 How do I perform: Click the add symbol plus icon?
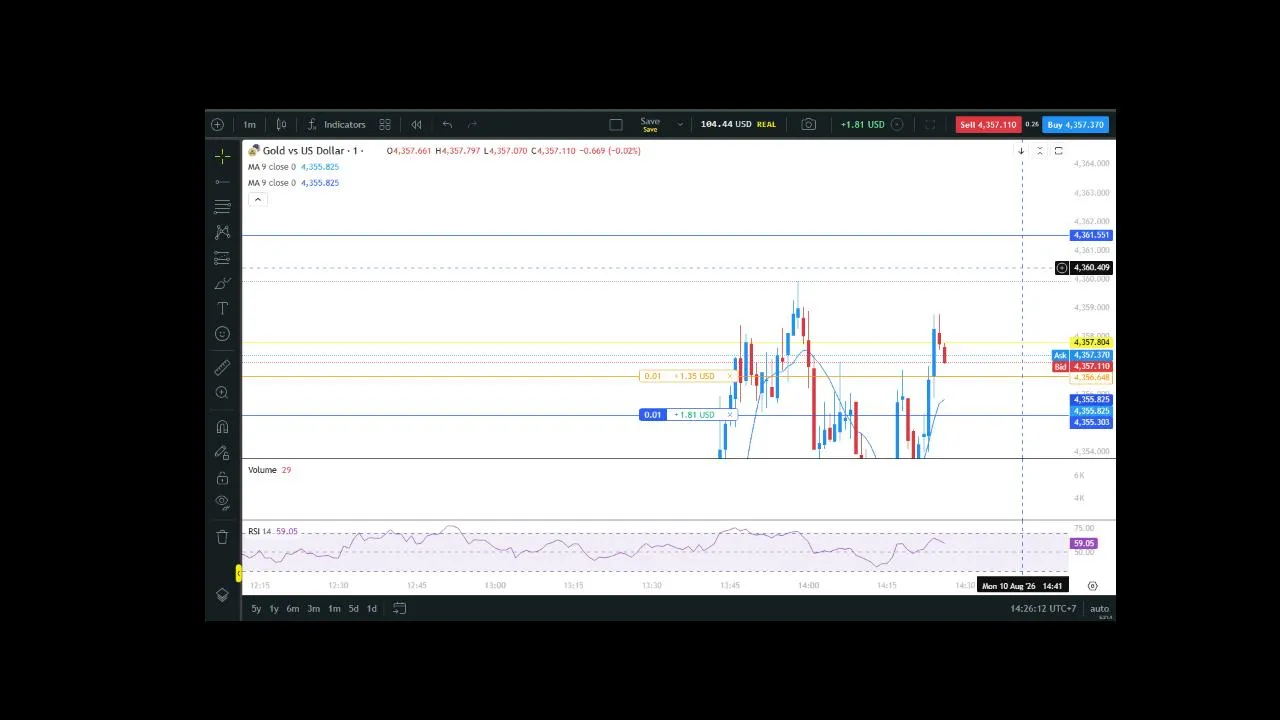pos(217,125)
